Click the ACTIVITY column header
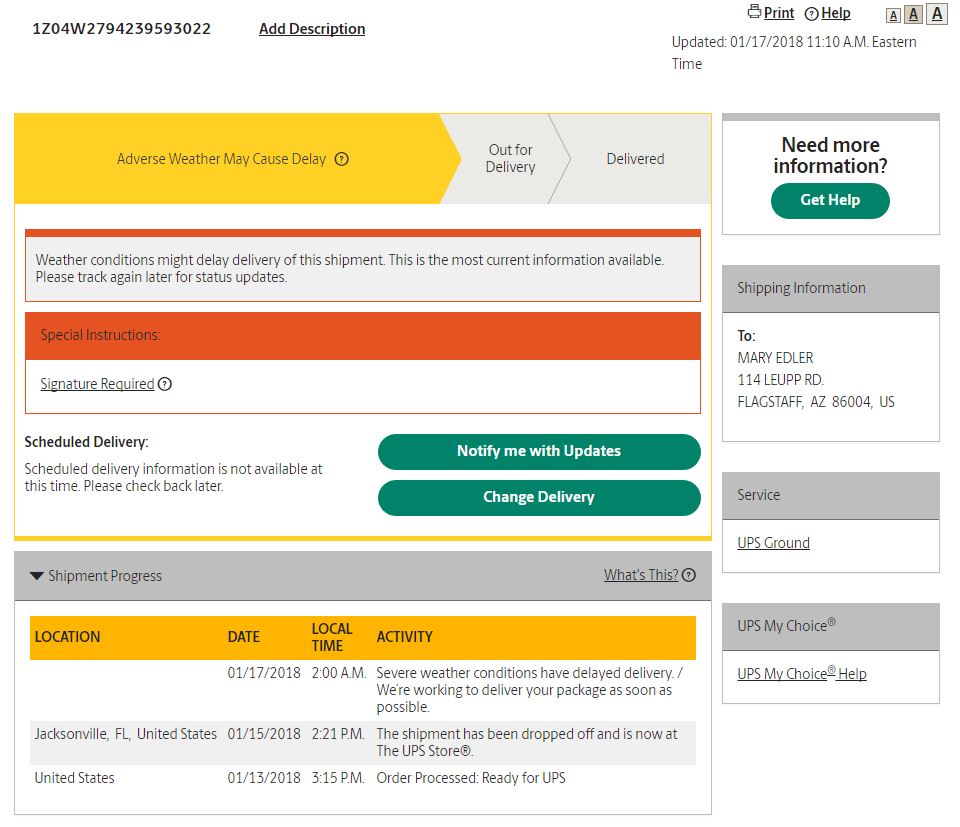 (x=405, y=637)
